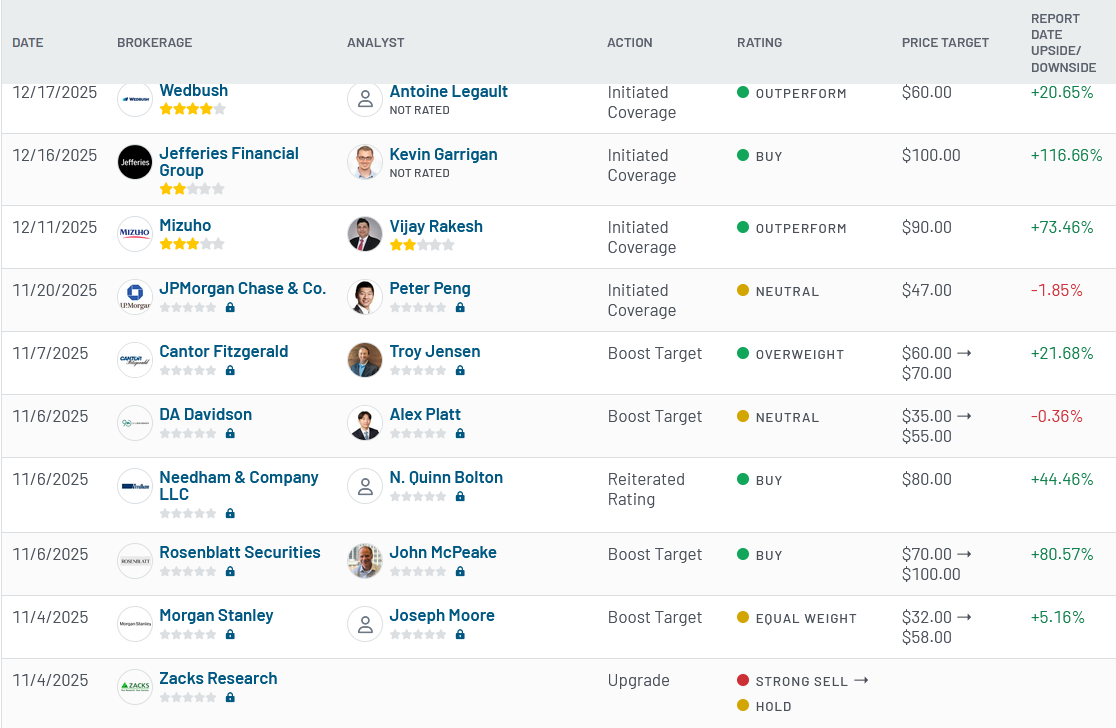
Task: Click the +116.66% upside value
Action: coord(1066,155)
